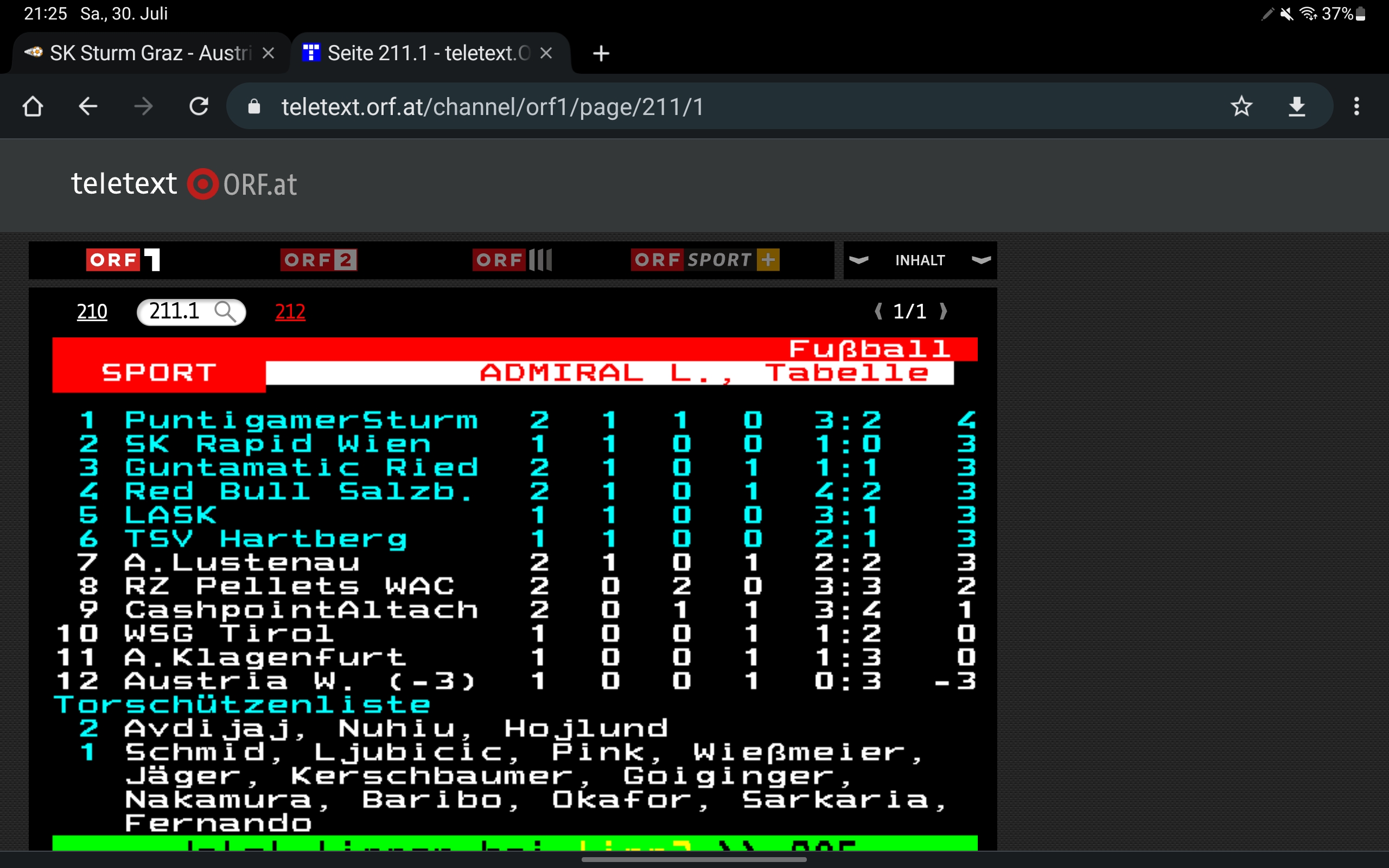Bookmark page with the star icon
The image size is (1389, 868).
point(1241,106)
